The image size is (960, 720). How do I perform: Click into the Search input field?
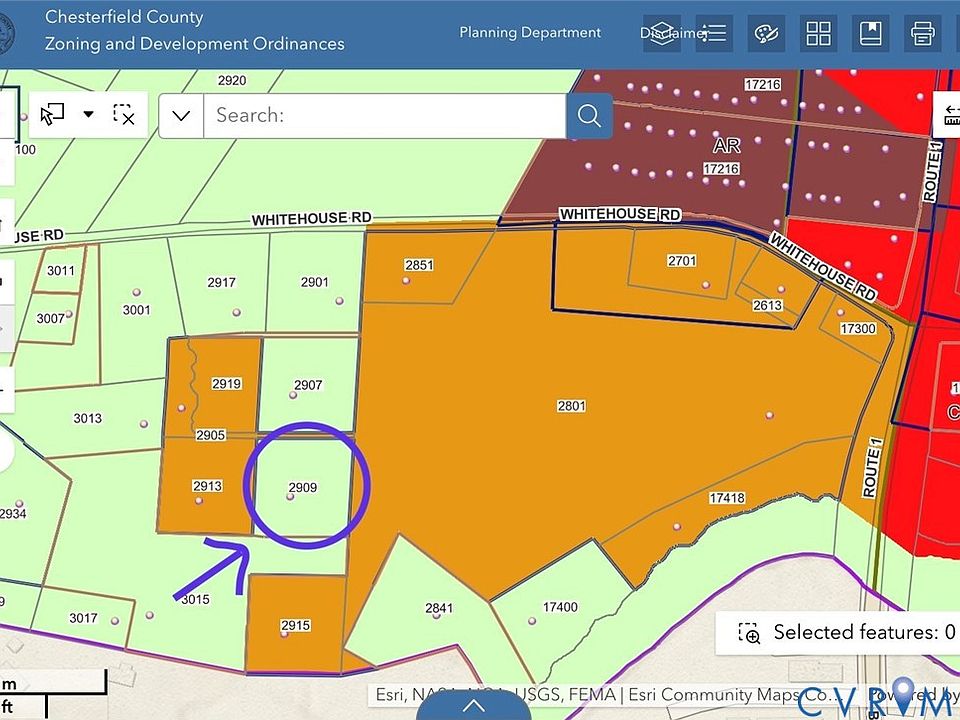point(385,115)
